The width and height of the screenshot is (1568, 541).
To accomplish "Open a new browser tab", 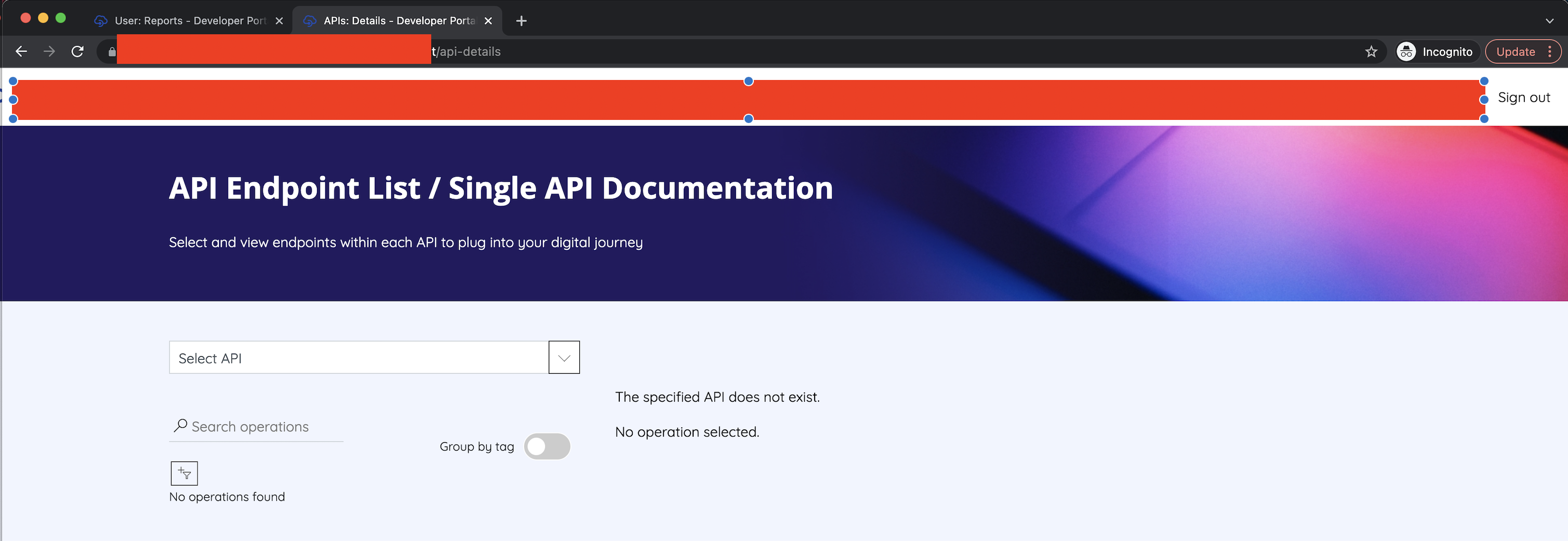I will click(521, 20).
